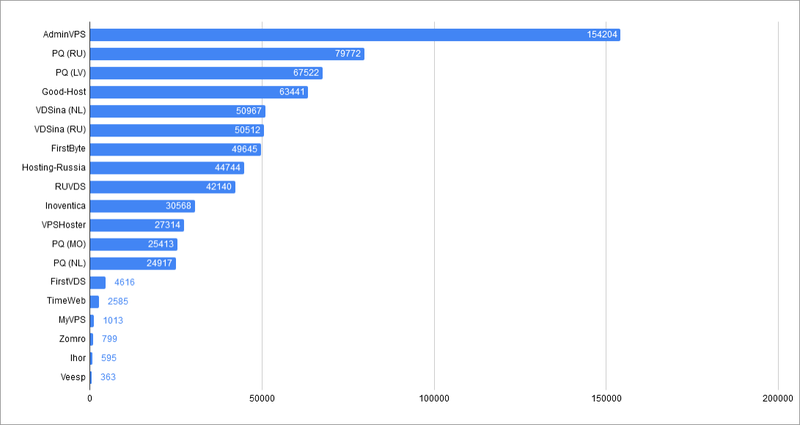Select the 150000 axis tick label

[x=606, y=397]
